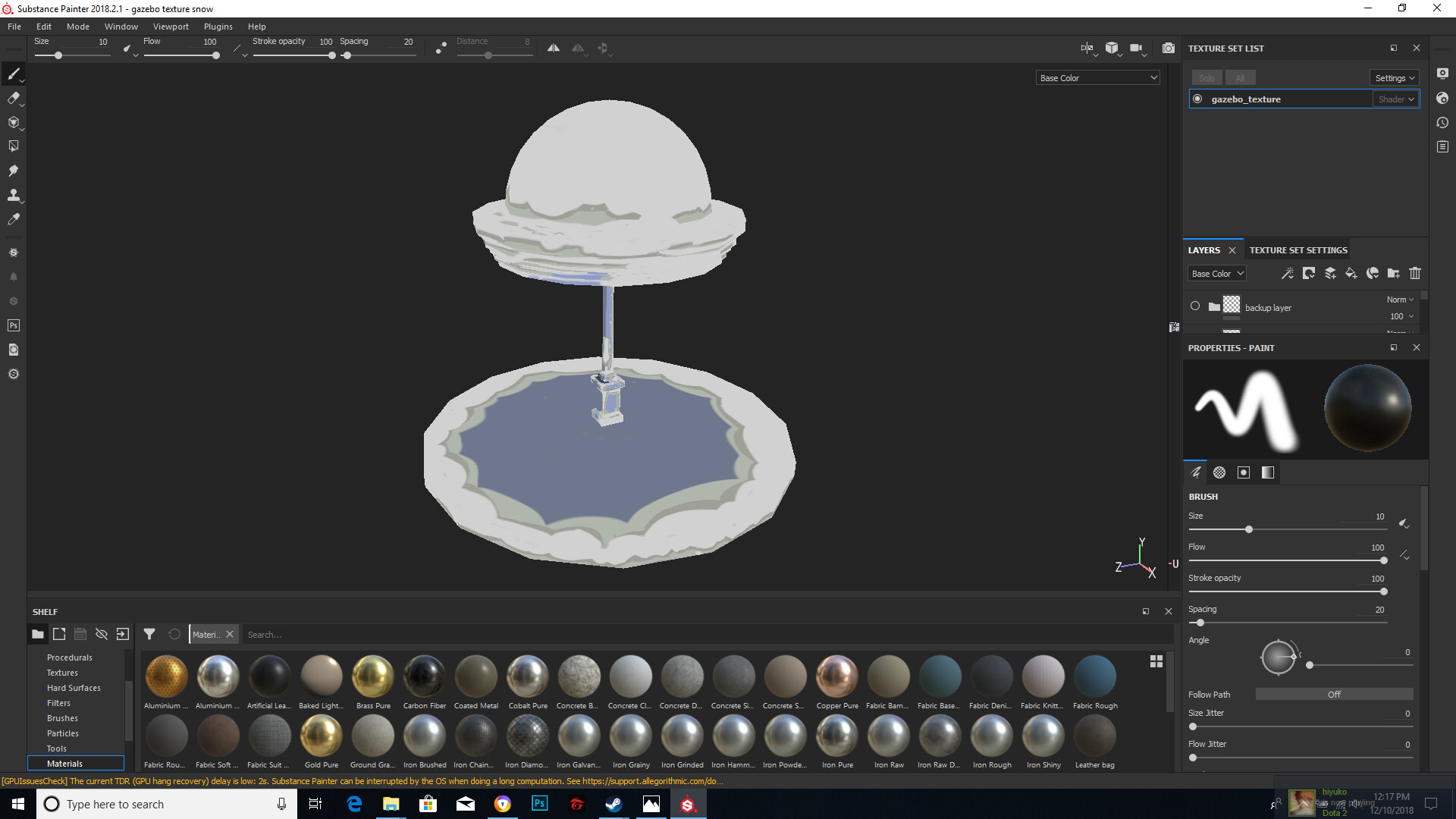
Task: Click the video camera rotation icon
Action: click(1136, 48)
